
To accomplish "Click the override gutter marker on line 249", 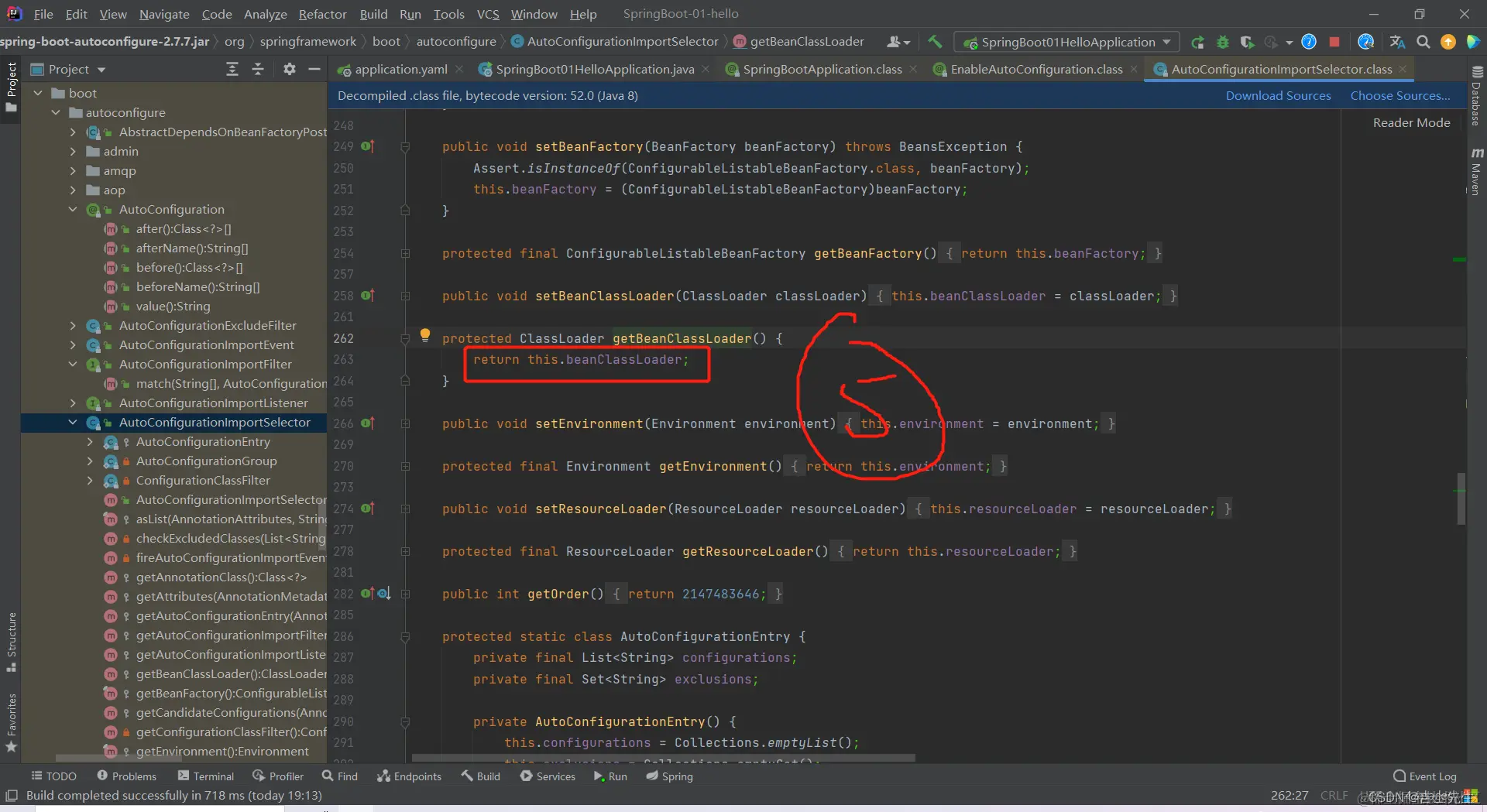I will (367, 146).
